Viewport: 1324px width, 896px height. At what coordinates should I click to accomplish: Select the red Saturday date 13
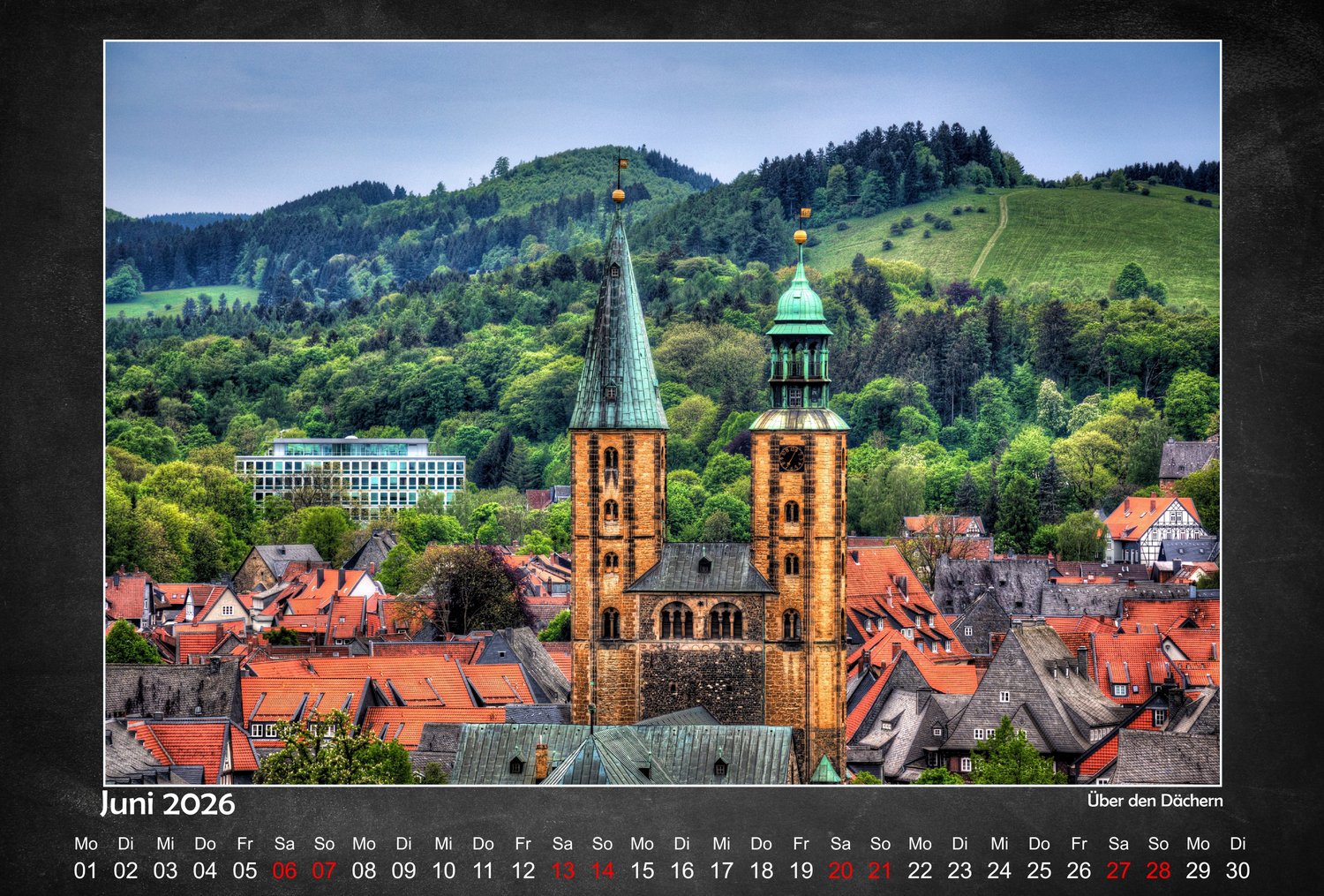(562, 870)
